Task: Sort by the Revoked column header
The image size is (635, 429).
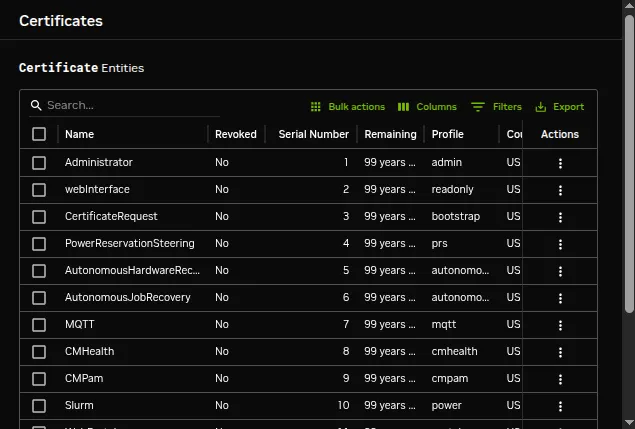Action: [x=236, y=134]
